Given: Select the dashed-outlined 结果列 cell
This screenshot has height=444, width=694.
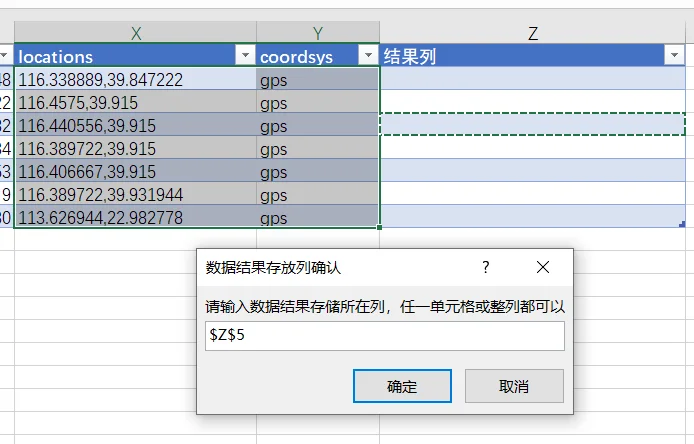Looking at the screenshot, I should coord(532,124).
